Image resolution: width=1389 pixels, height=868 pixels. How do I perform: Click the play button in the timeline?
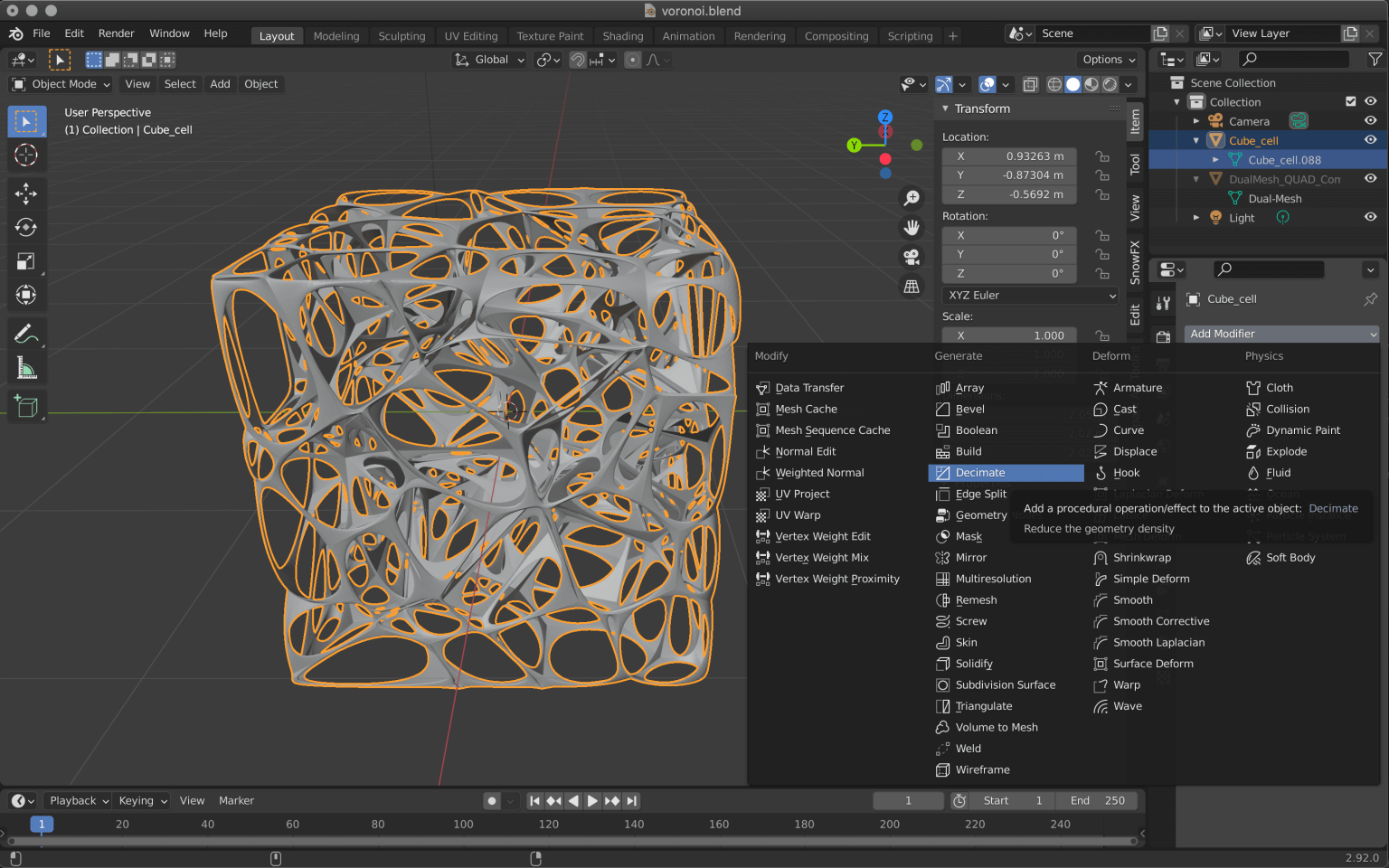tap(592, 800)
